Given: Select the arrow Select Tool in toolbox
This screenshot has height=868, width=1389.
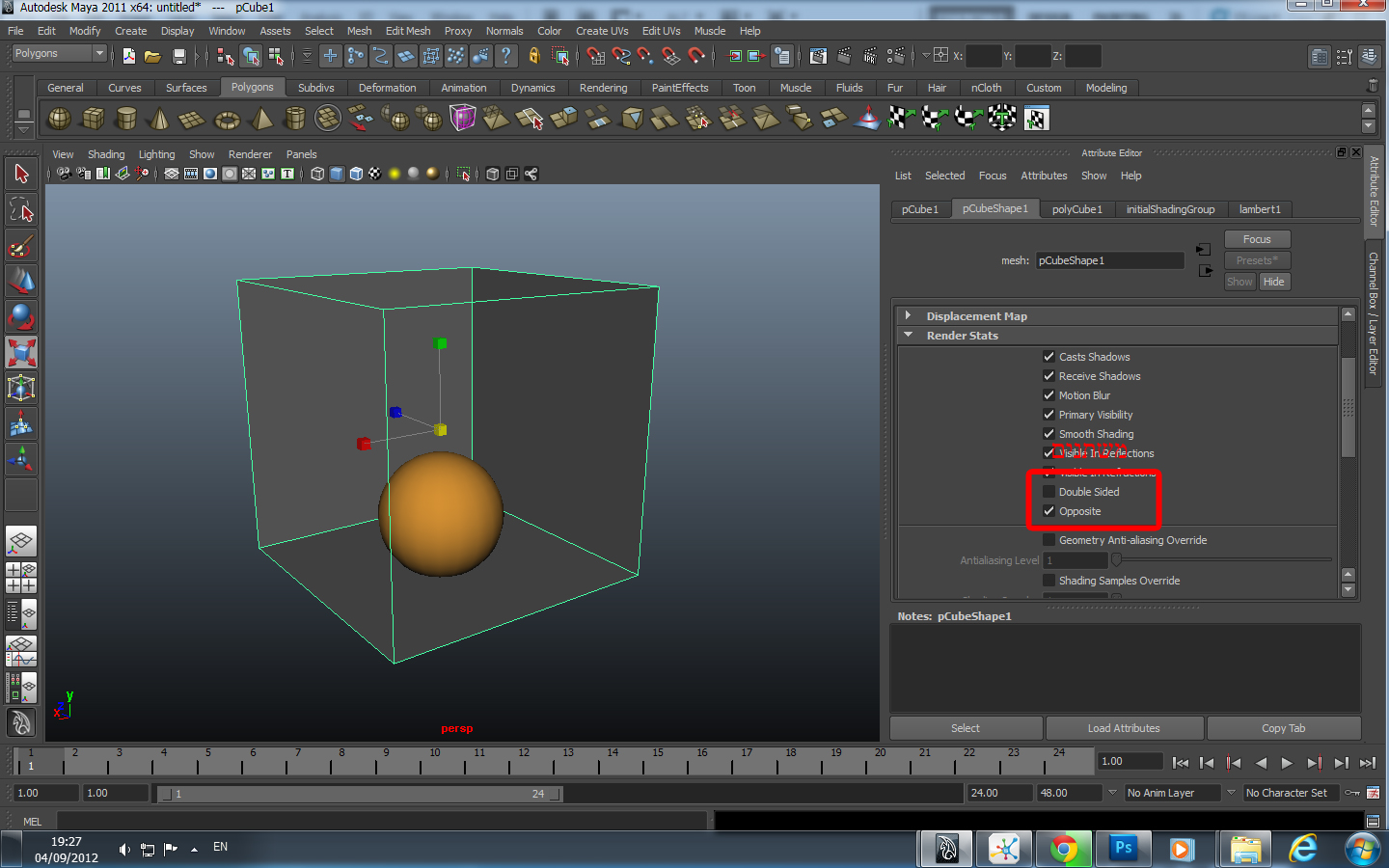Looking at the screenshot, I should coord(21,175).
